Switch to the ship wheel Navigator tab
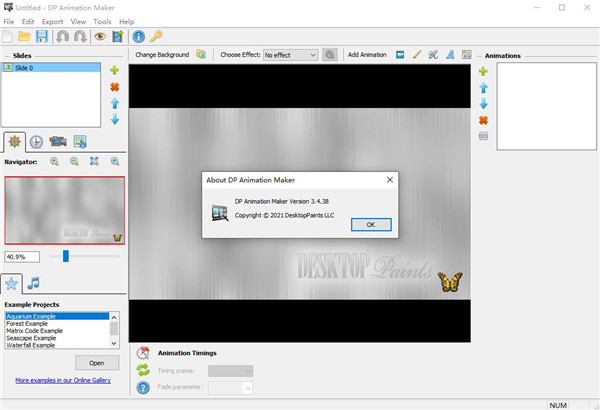 (15, 142)
